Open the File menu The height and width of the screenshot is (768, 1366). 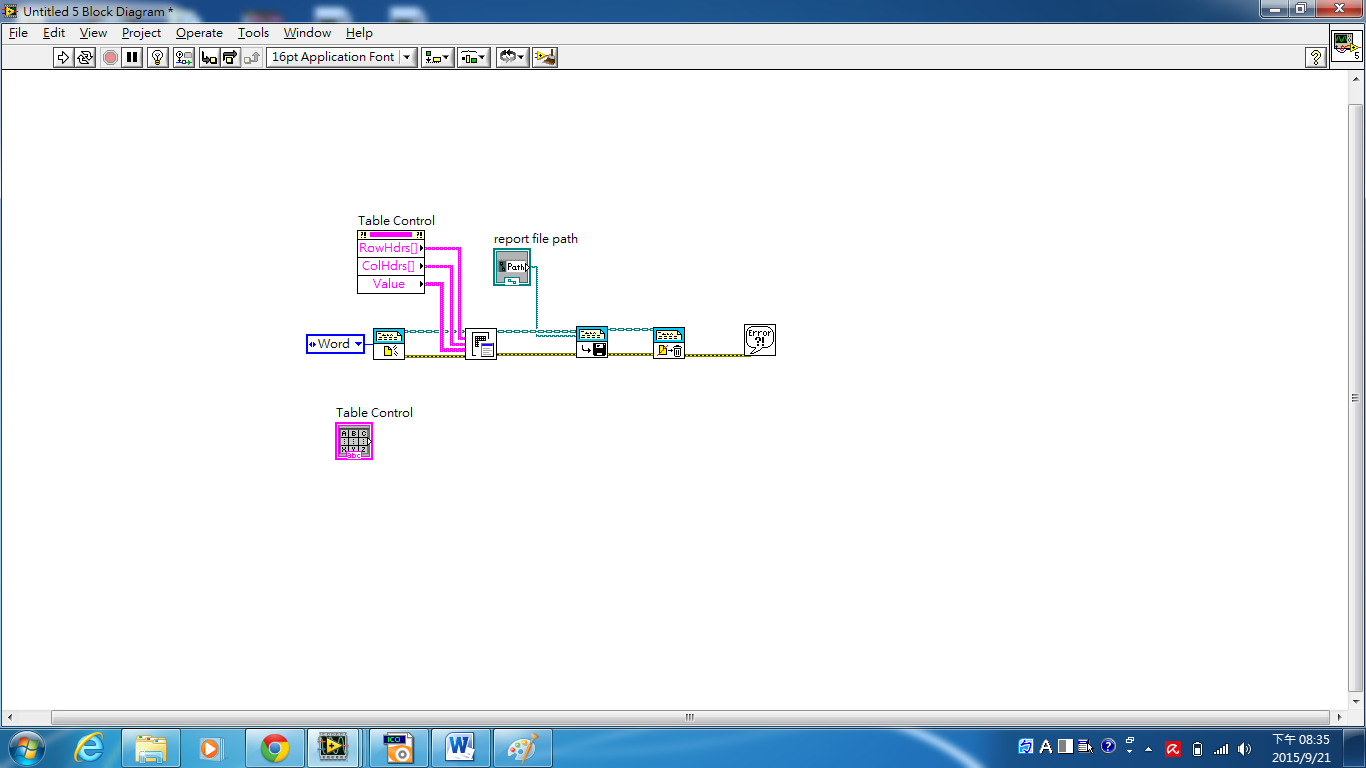18,33
